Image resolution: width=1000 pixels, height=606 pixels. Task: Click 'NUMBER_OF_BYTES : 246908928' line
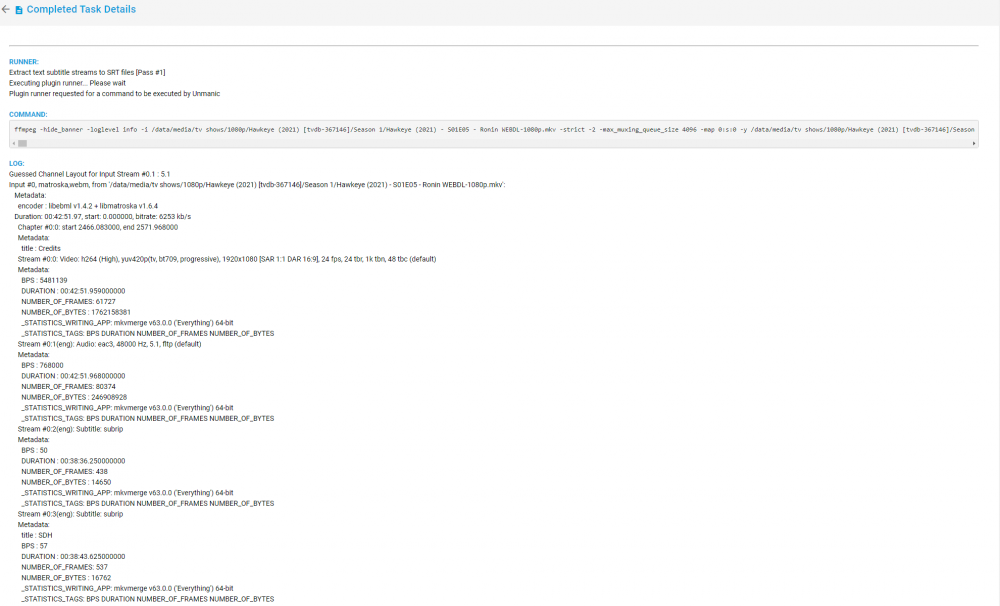74,397
